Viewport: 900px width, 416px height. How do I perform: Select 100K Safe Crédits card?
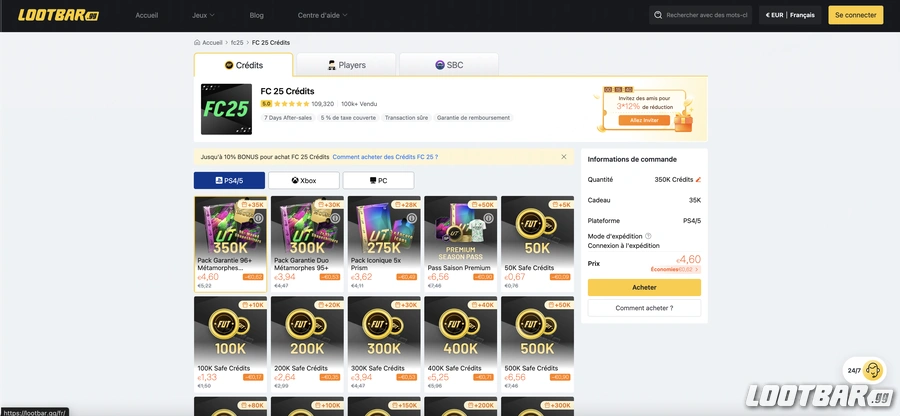point(231,344)
